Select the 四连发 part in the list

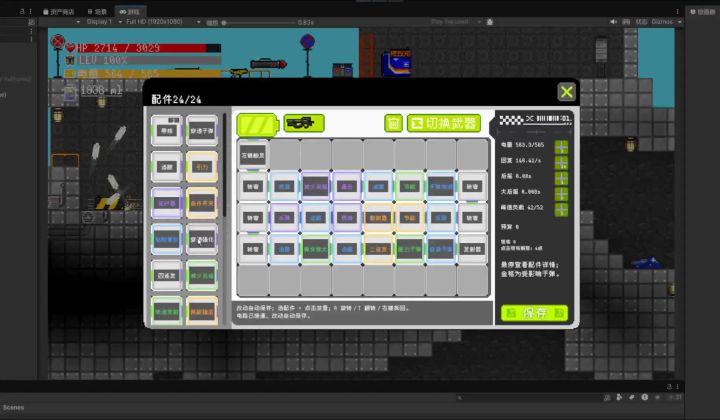click(x=167, y=276)
